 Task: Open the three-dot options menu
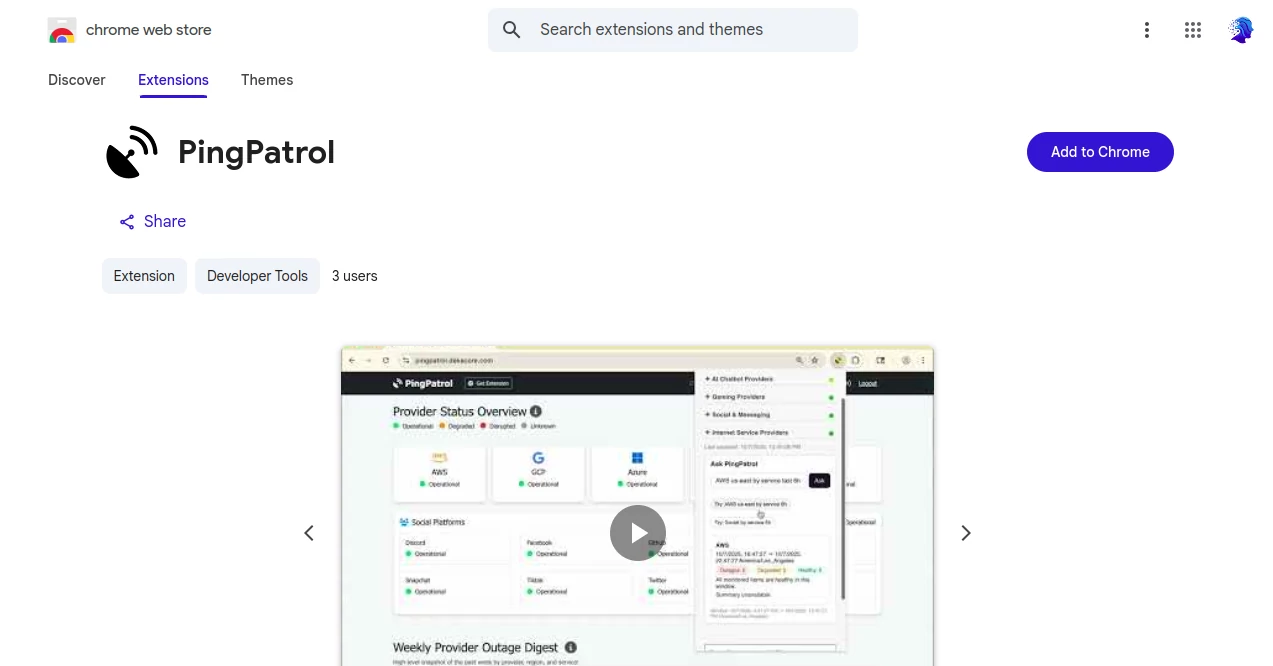[x=1146, y=30]
